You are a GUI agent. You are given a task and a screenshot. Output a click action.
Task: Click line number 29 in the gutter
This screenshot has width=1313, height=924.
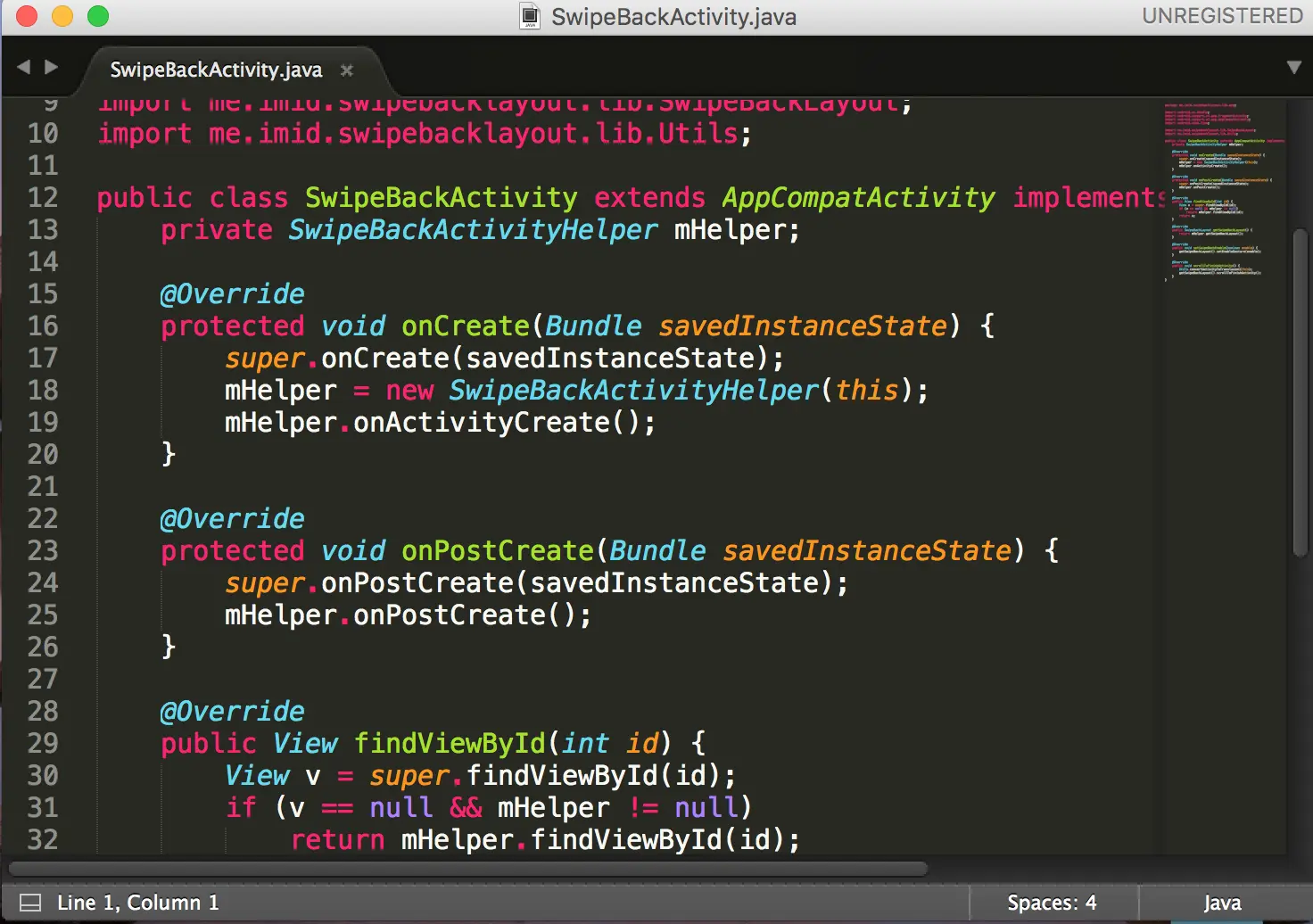(43, 743)
